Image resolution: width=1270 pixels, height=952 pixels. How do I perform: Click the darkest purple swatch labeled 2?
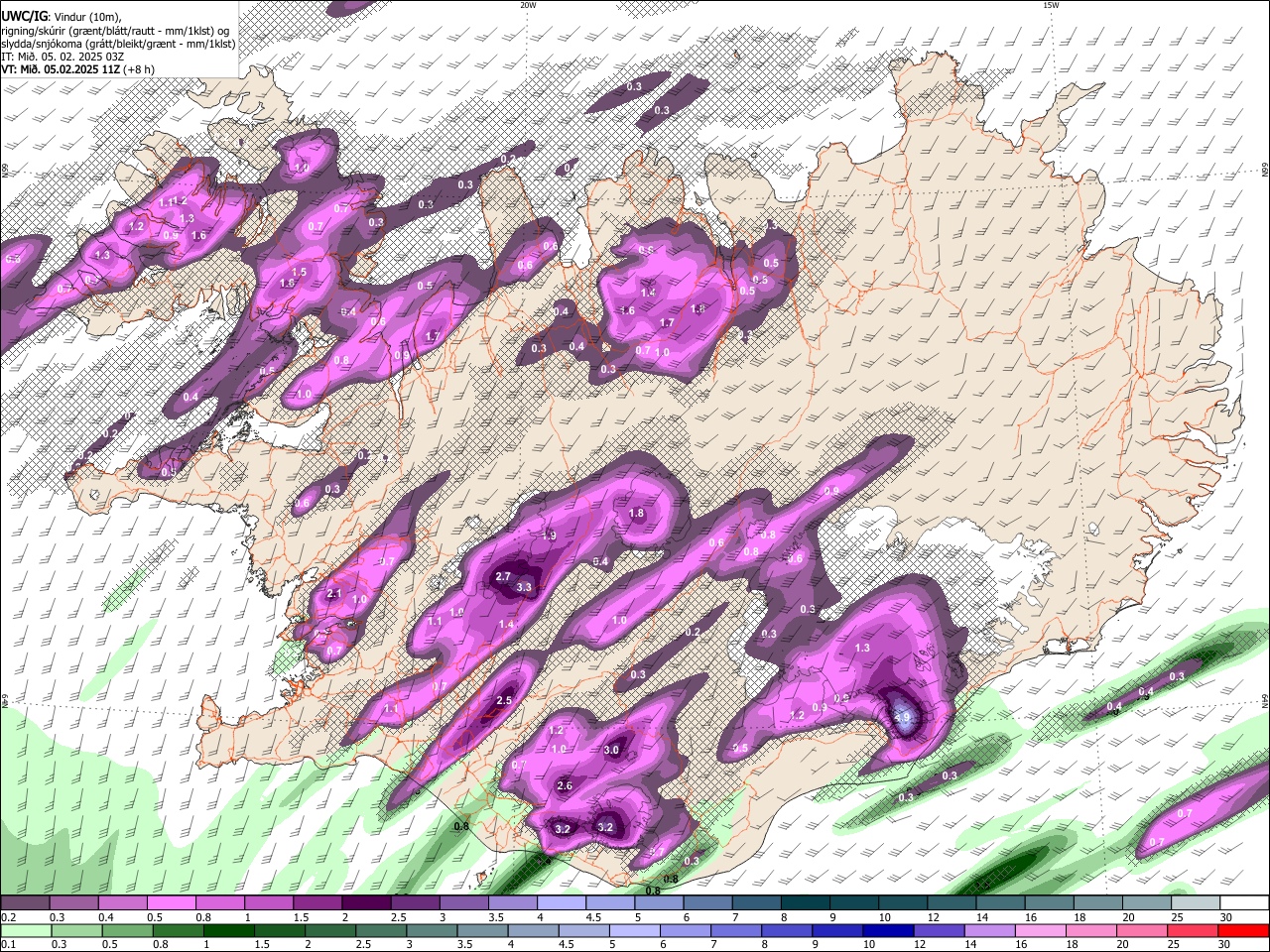pyautogui.click(x=368, y=902)
